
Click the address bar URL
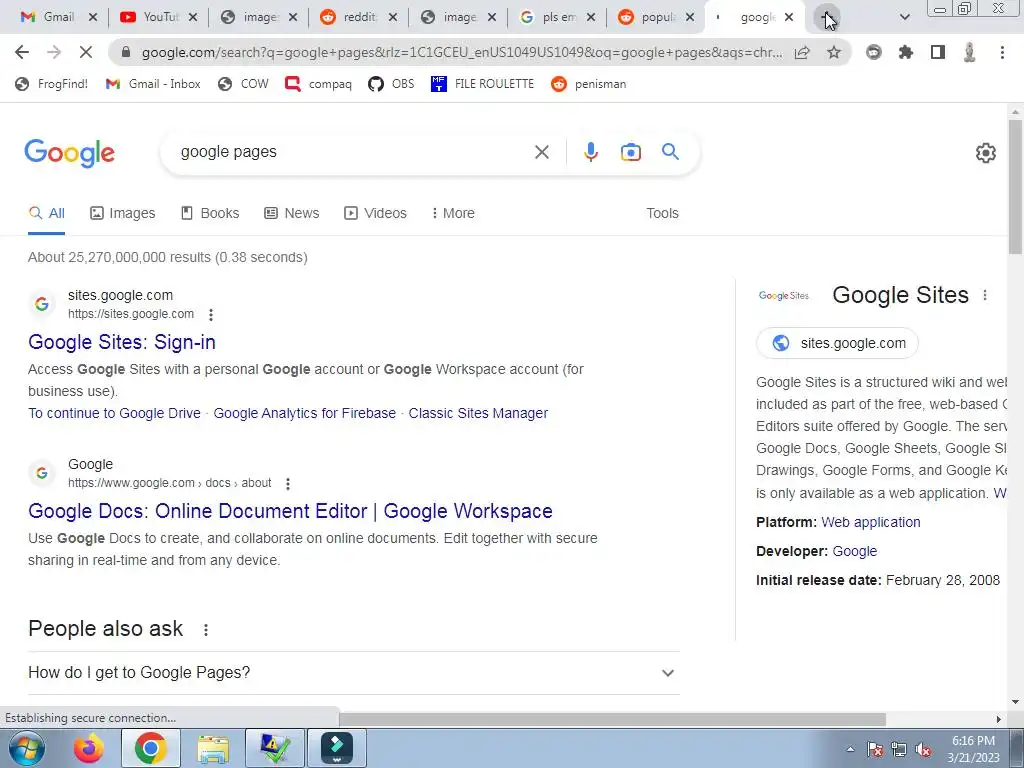pyautogui.click(x=462, y=52)
